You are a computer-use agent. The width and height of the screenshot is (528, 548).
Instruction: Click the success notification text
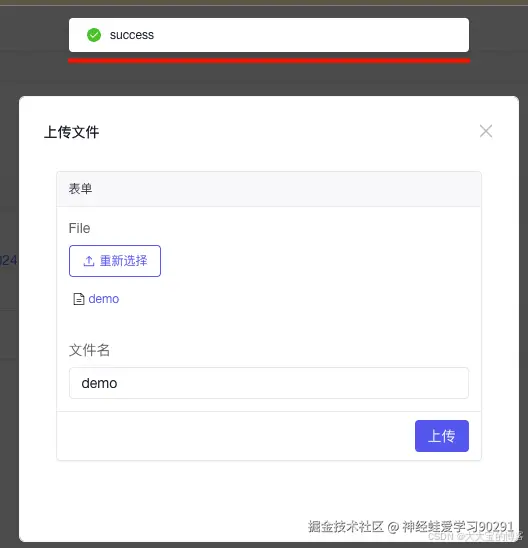132,35
